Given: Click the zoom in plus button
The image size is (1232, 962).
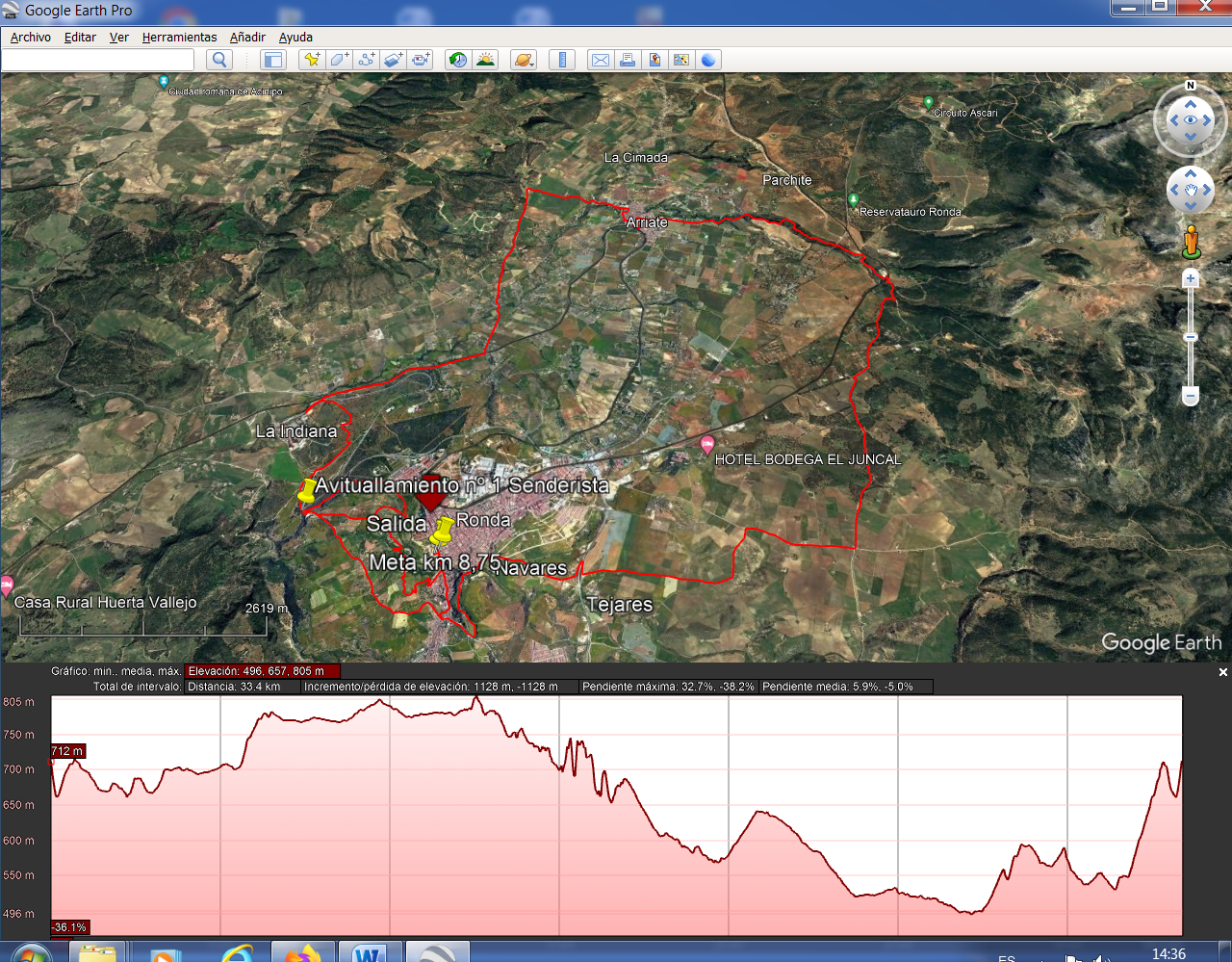Looking at the screenshot, I should tap(1191, 279).
